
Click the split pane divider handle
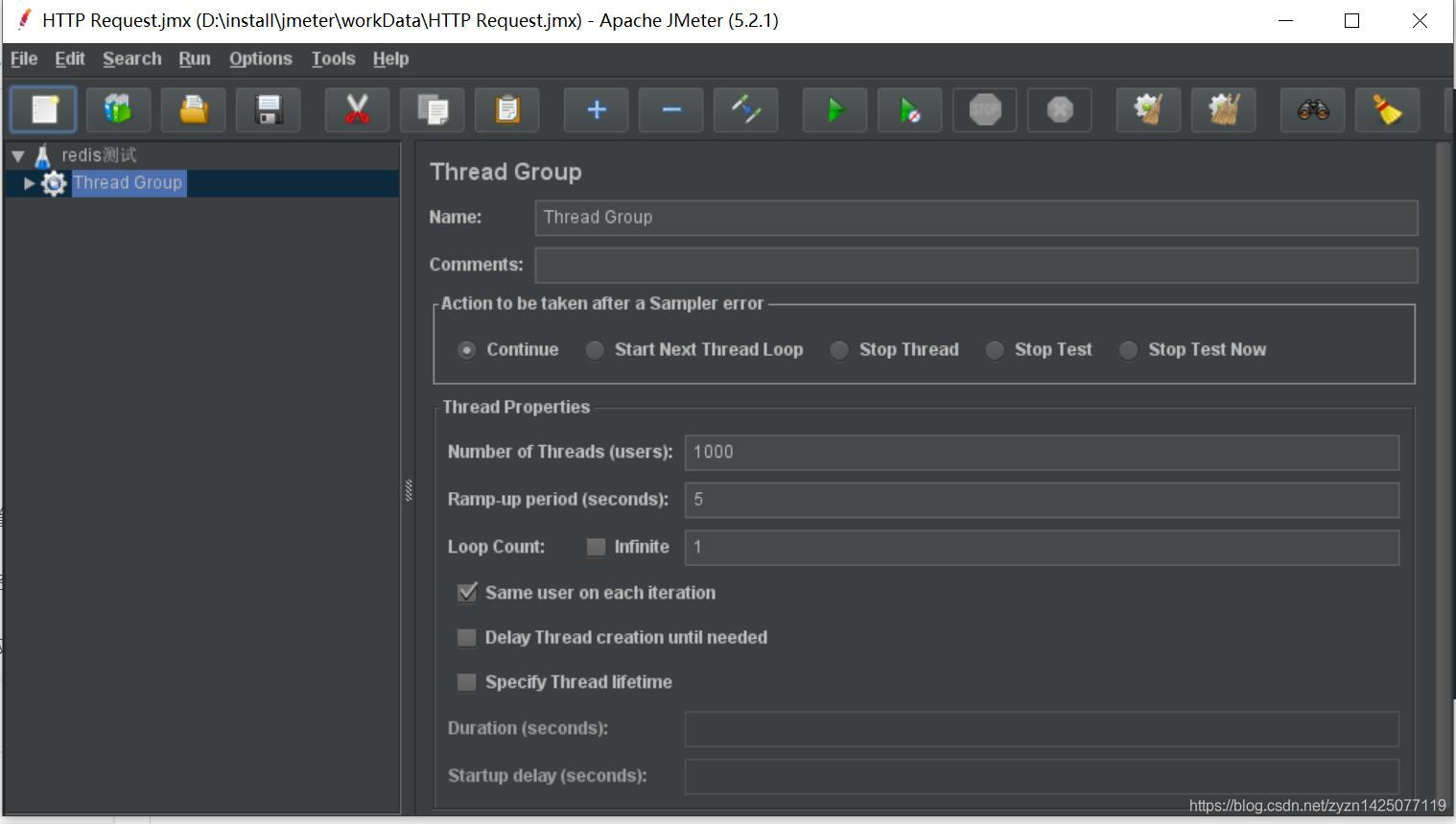[x=409, y=490]
